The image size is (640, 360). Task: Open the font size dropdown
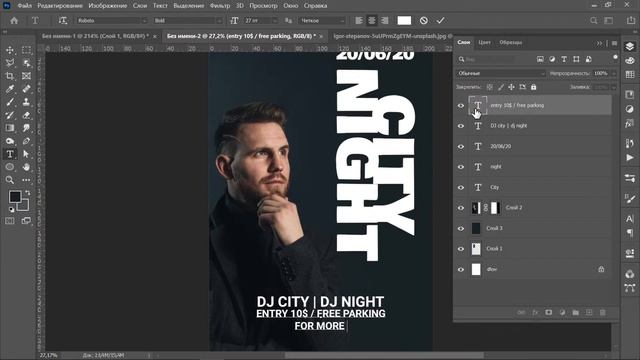click(x=275, y=20)
